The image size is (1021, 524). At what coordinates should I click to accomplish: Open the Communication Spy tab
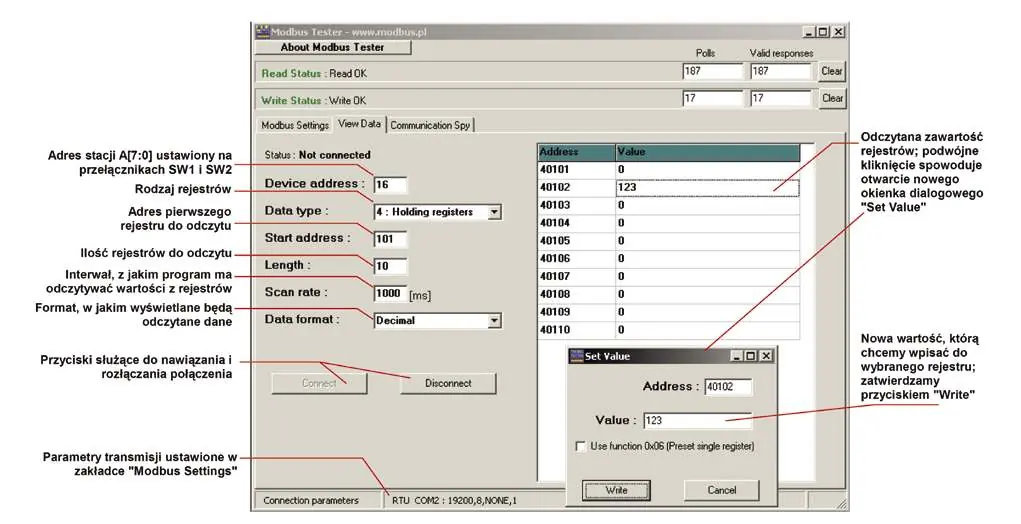(430, 125)
